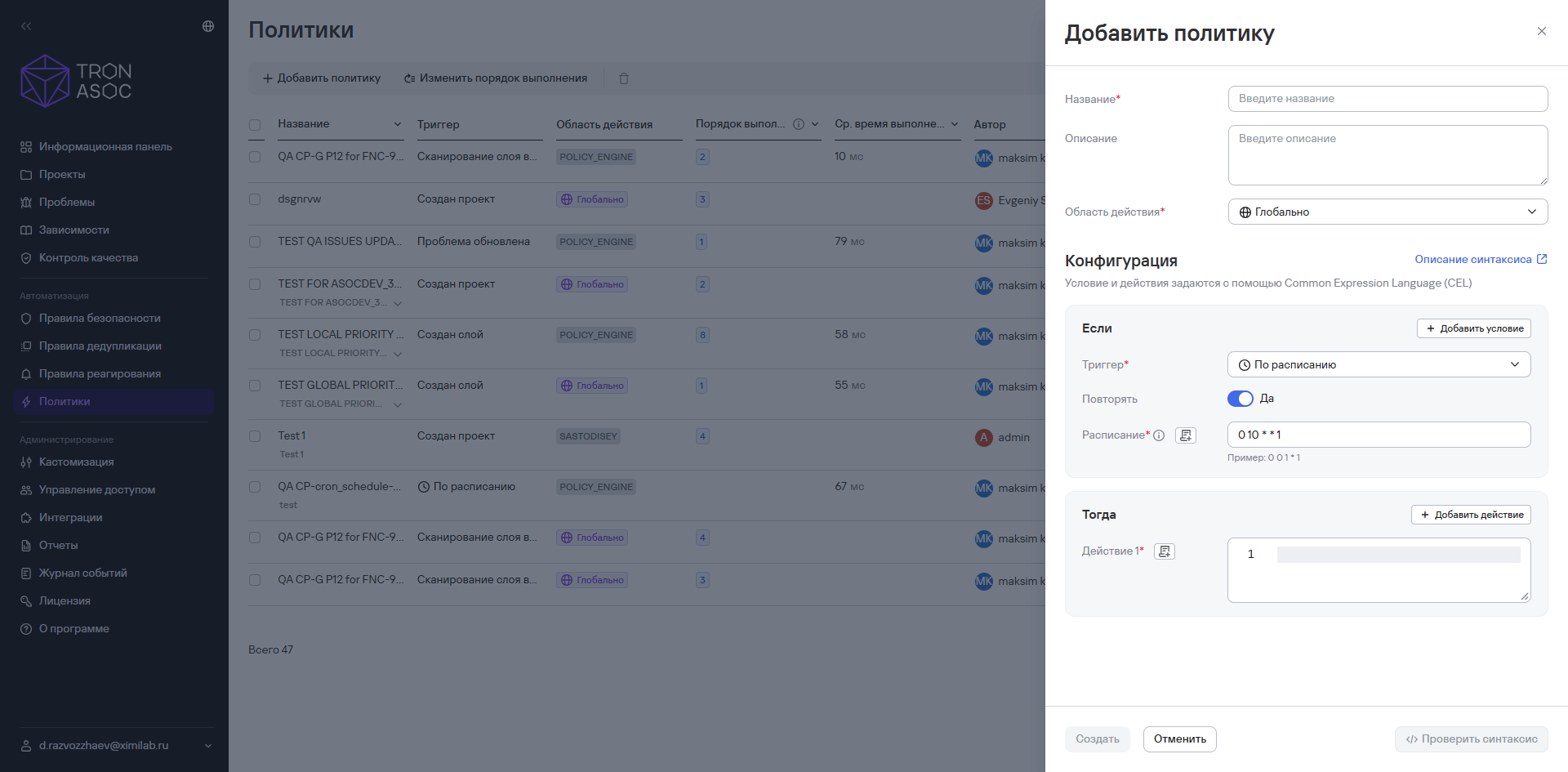Click the Расписание cron input field
1568x772 pixels.
click(x=1379, y=435)
